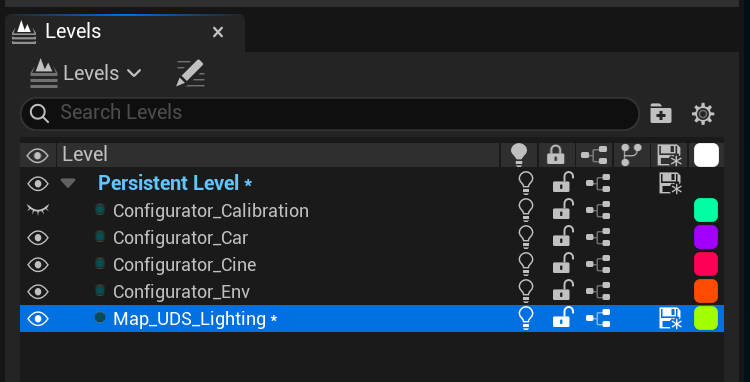The width and height of the screenshot is (750, 382).
Task: Hide the Configurator_Car level
Action: tap(38, 238)
